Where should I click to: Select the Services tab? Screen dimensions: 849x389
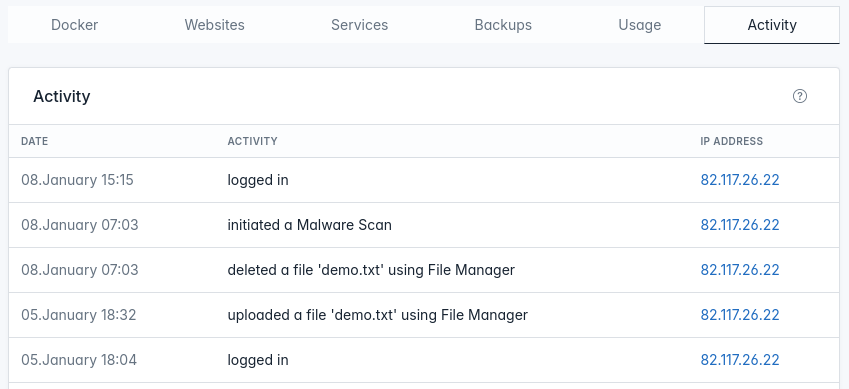click(x=360, y=25)
